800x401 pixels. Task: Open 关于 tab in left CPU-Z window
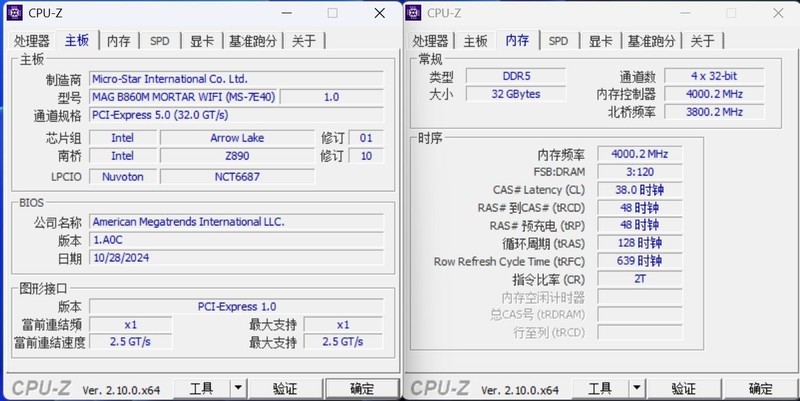click(304, 41)
